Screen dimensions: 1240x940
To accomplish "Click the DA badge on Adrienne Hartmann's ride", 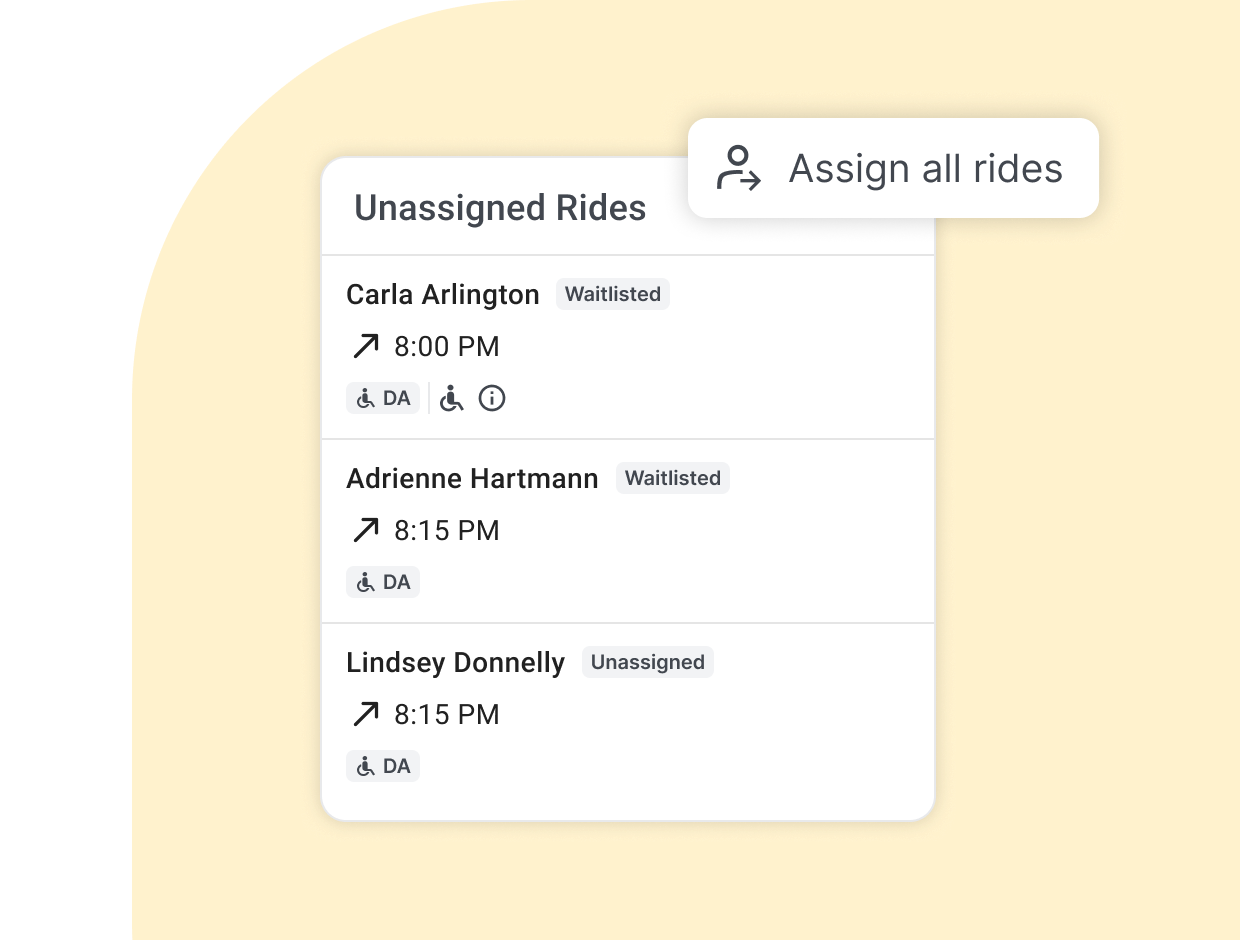I will (383, 582).
